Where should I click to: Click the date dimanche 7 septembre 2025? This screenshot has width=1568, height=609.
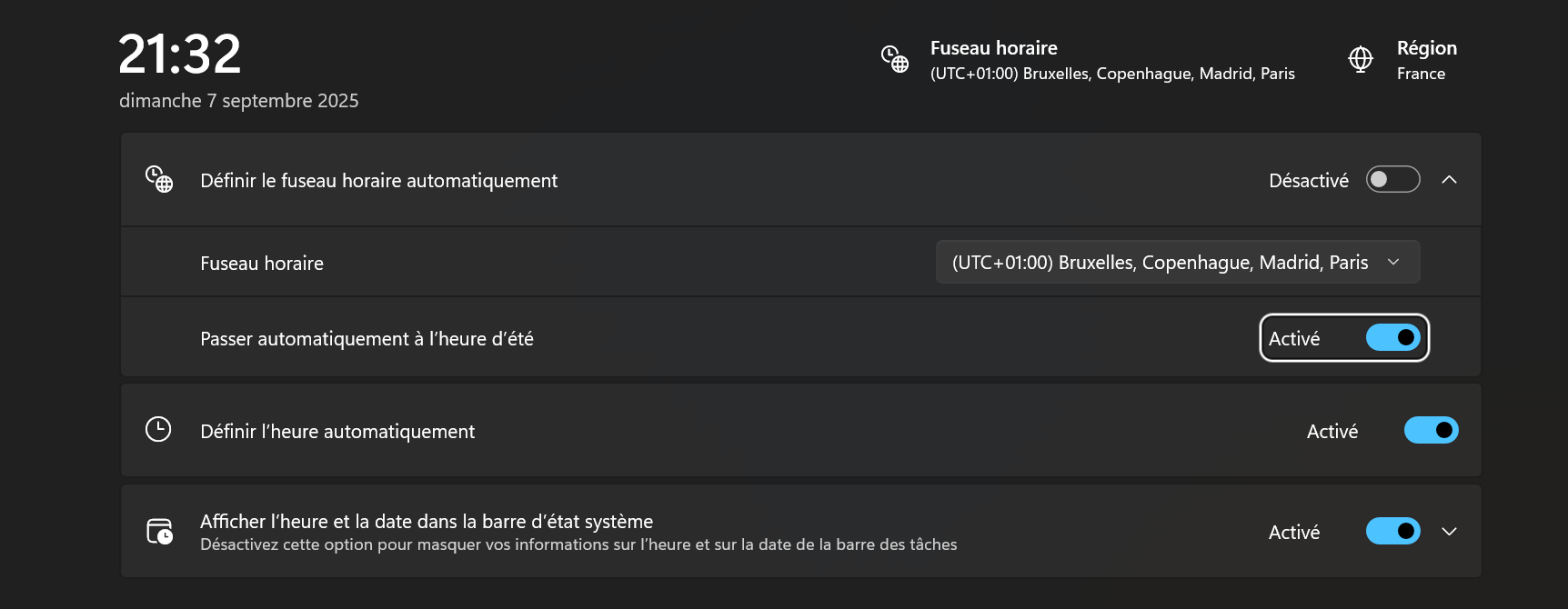[238, 101]
